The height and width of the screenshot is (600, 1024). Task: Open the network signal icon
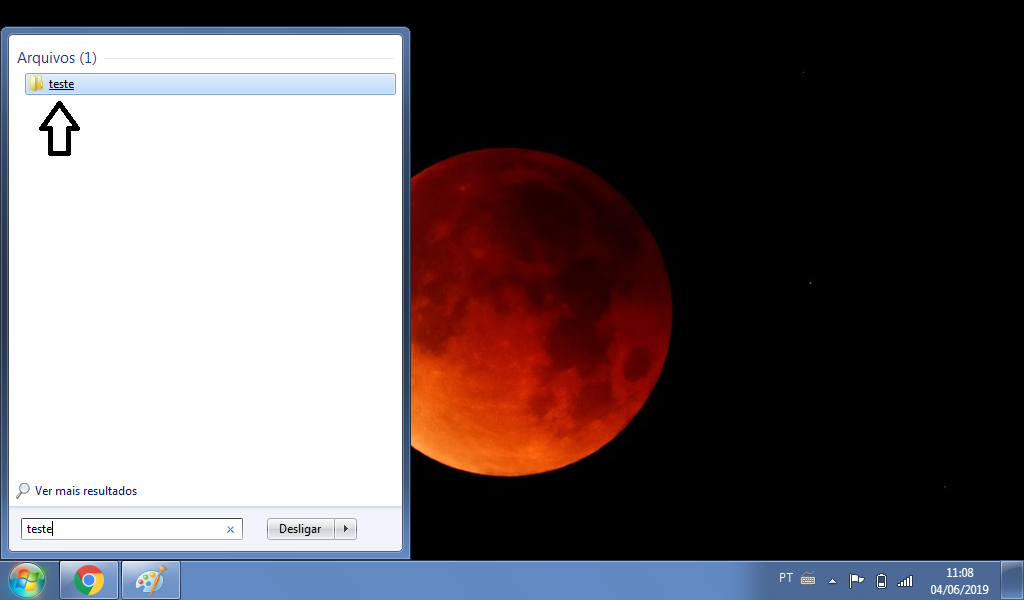pyautogui.click(x=905, y=580)
